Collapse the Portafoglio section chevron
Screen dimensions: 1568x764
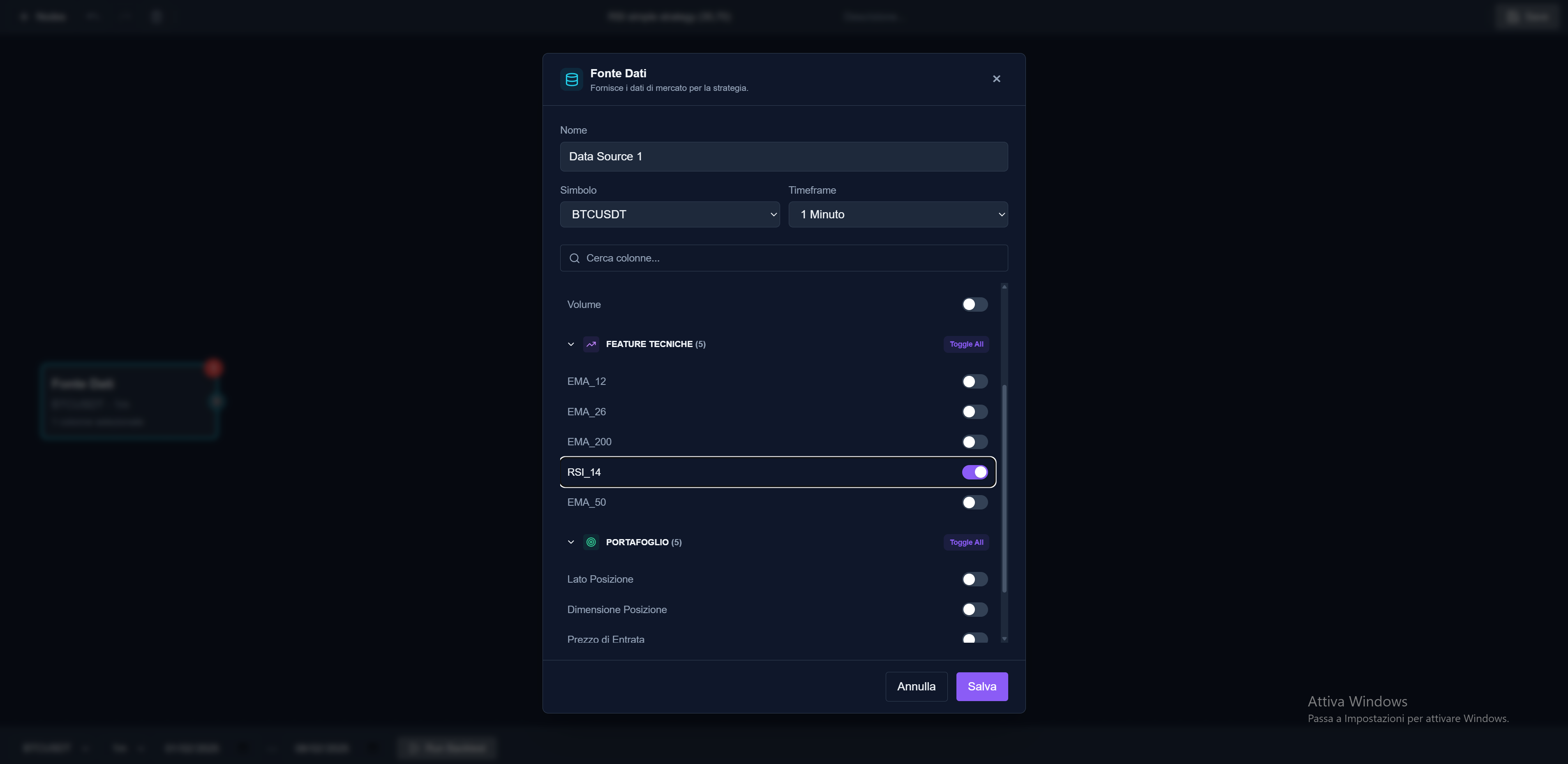click(570, 542)
